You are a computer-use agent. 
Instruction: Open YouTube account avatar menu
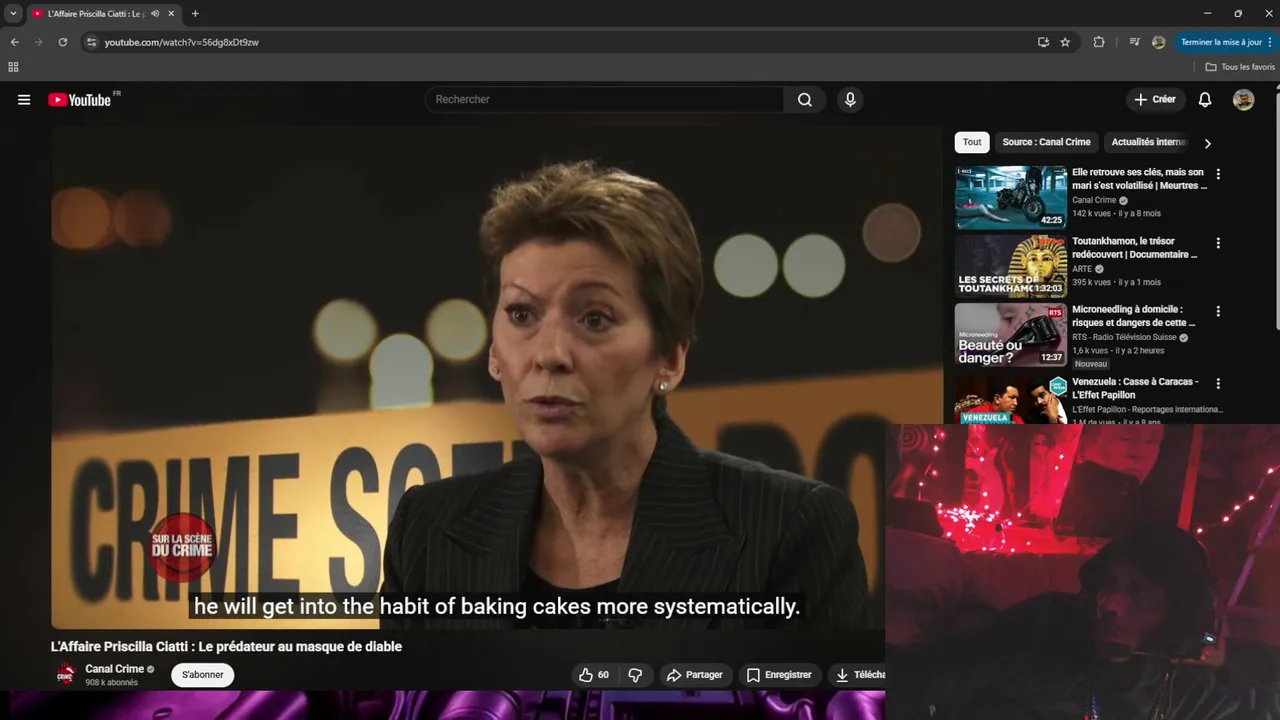[x=1243, y=99]
